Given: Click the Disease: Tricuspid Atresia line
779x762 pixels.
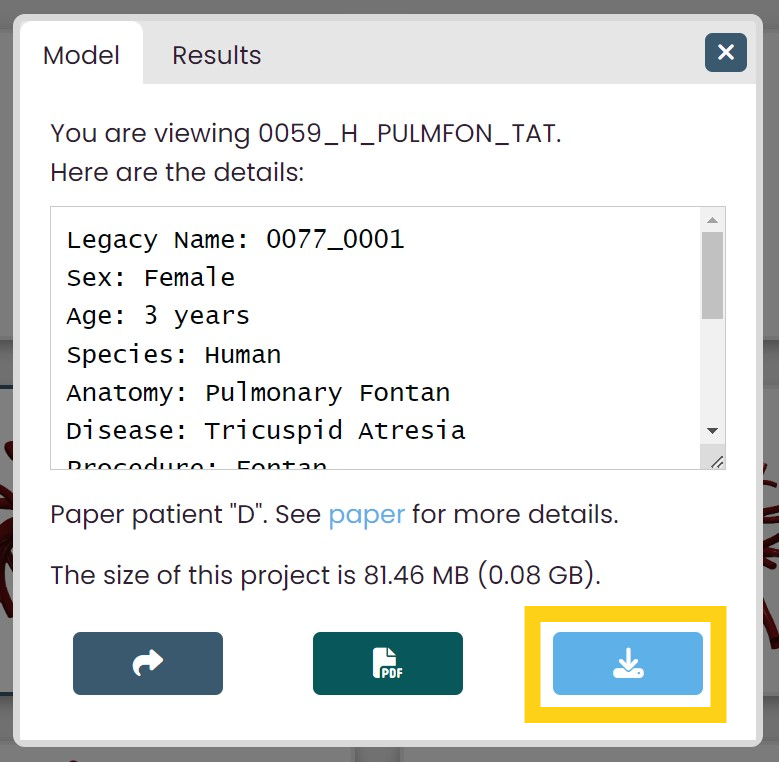Looking at the screenshot, I should click(x=266, y=431).
